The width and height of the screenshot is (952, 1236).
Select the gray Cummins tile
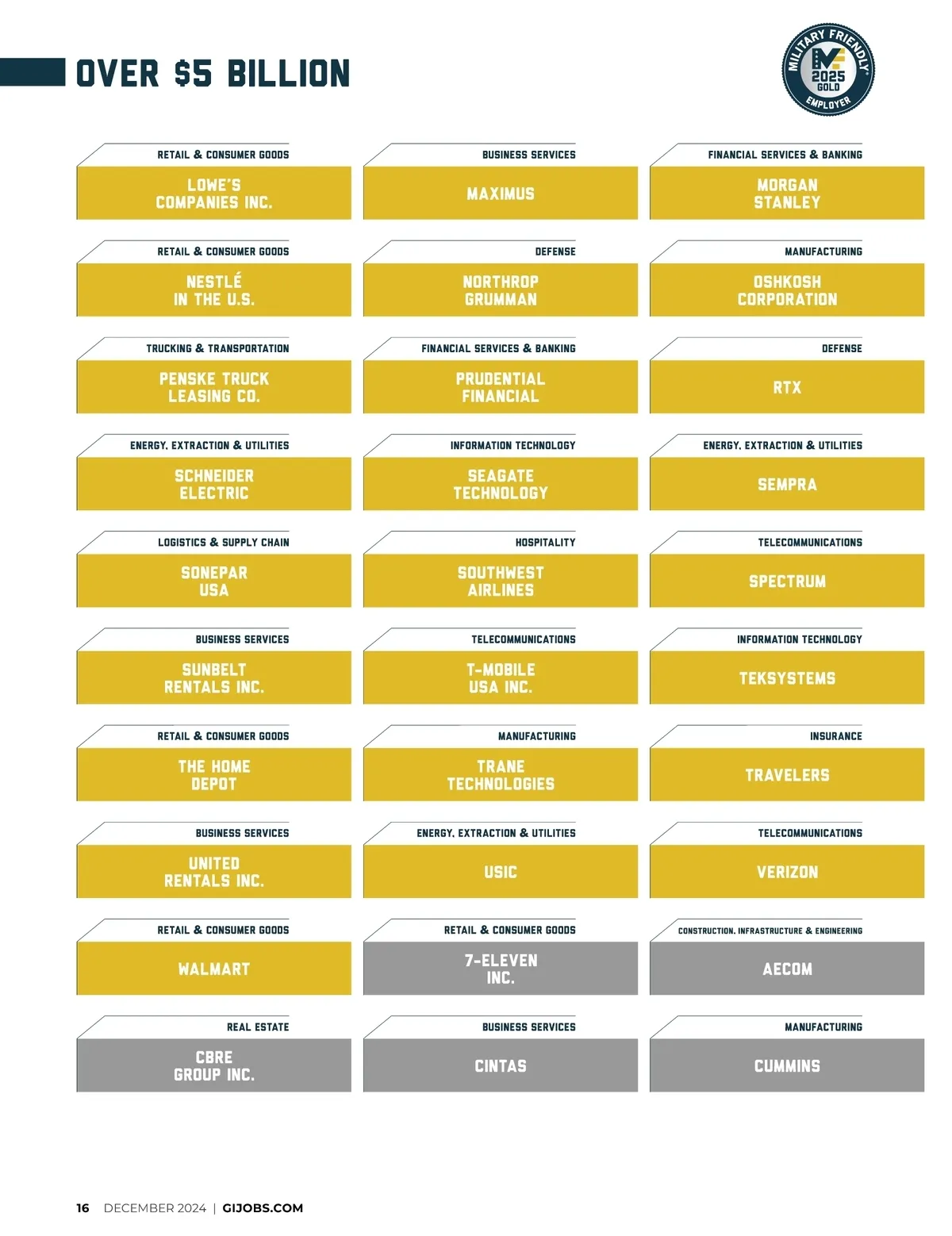787,1065
